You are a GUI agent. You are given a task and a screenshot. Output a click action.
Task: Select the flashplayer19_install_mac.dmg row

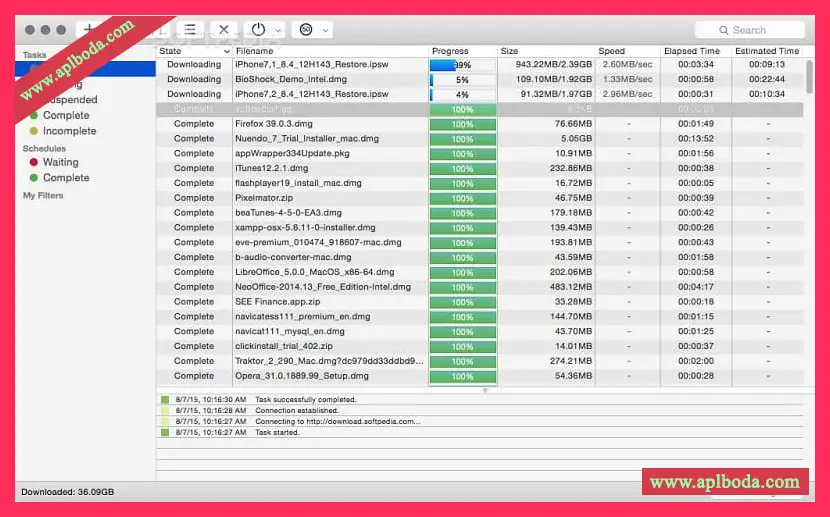[480, 183]
